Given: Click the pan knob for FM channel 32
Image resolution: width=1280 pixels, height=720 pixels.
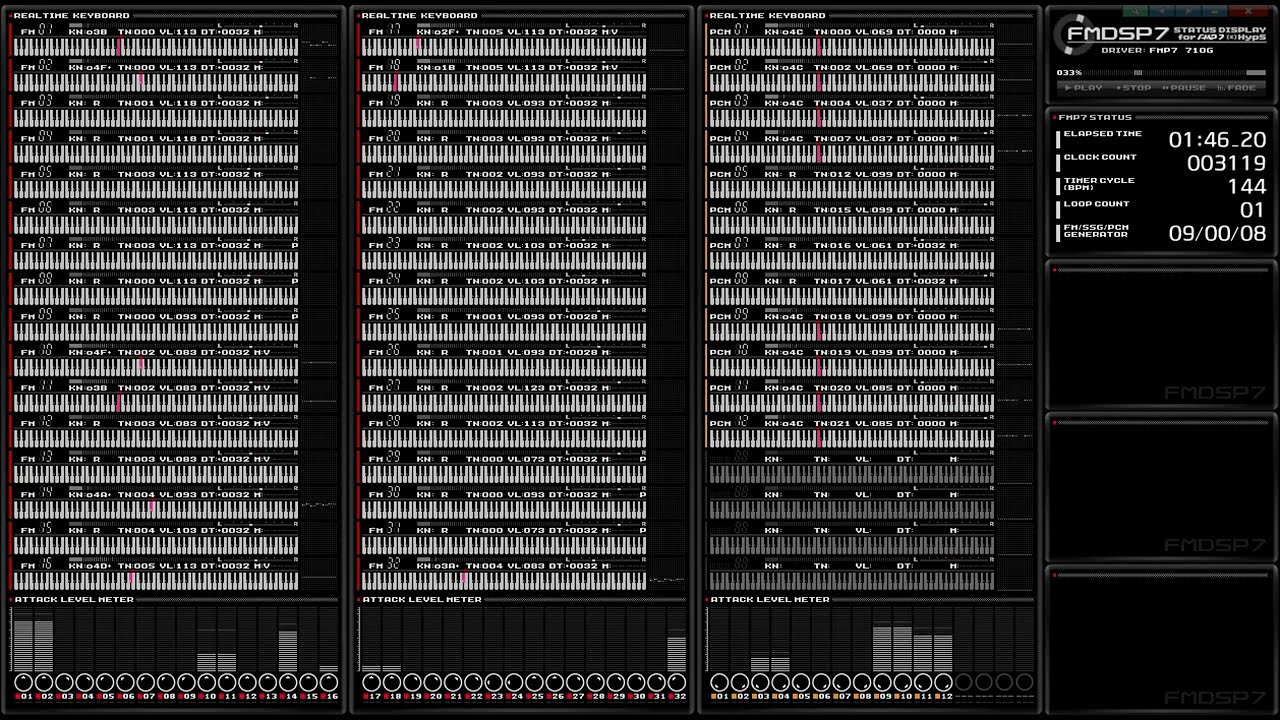Looking at the screenshot, I should pyautogui.click(x=677, y=683).
